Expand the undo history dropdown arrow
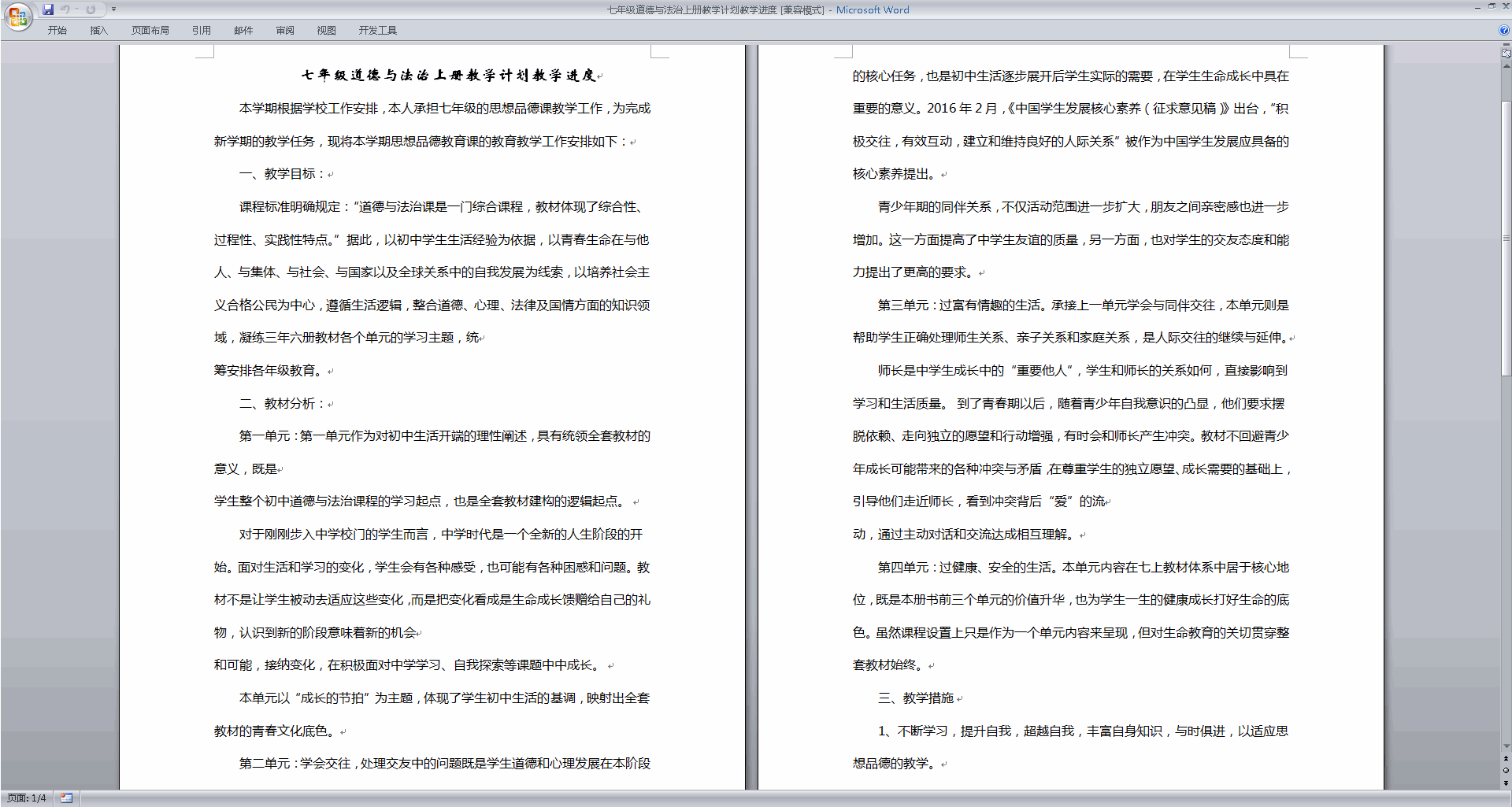Screen dimensions: 1512x807 tap(76, 9)
